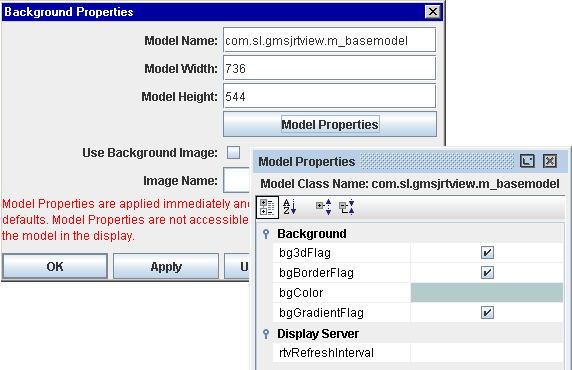Uncheck the bgBorderFlag checkbox
572x370 pixels.
tap(487, 273)
